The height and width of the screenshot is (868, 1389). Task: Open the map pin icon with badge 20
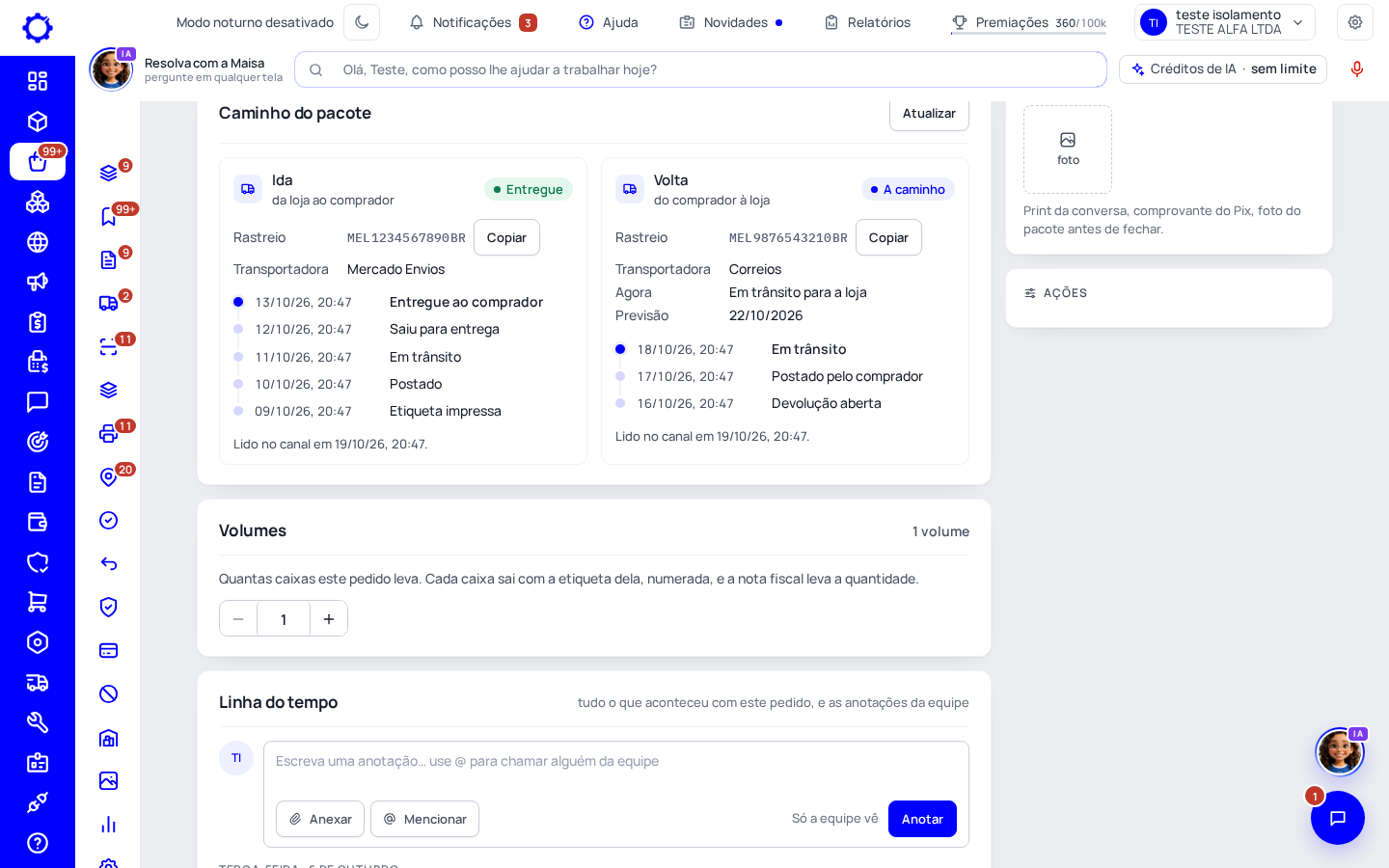[x=109, y=477]
